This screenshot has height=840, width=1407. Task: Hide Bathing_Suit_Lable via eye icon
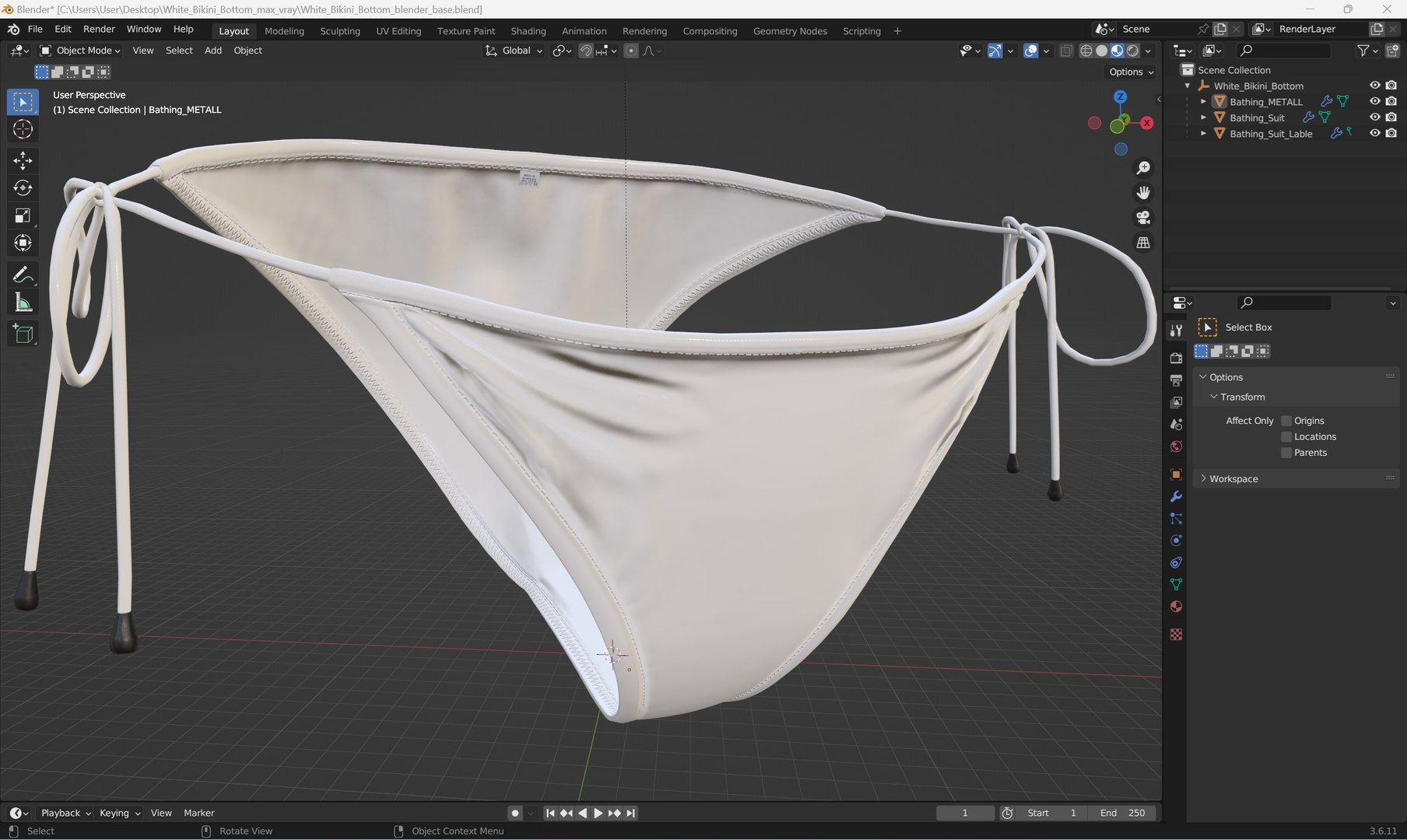pyautogui.click(x=1375, y=134)
